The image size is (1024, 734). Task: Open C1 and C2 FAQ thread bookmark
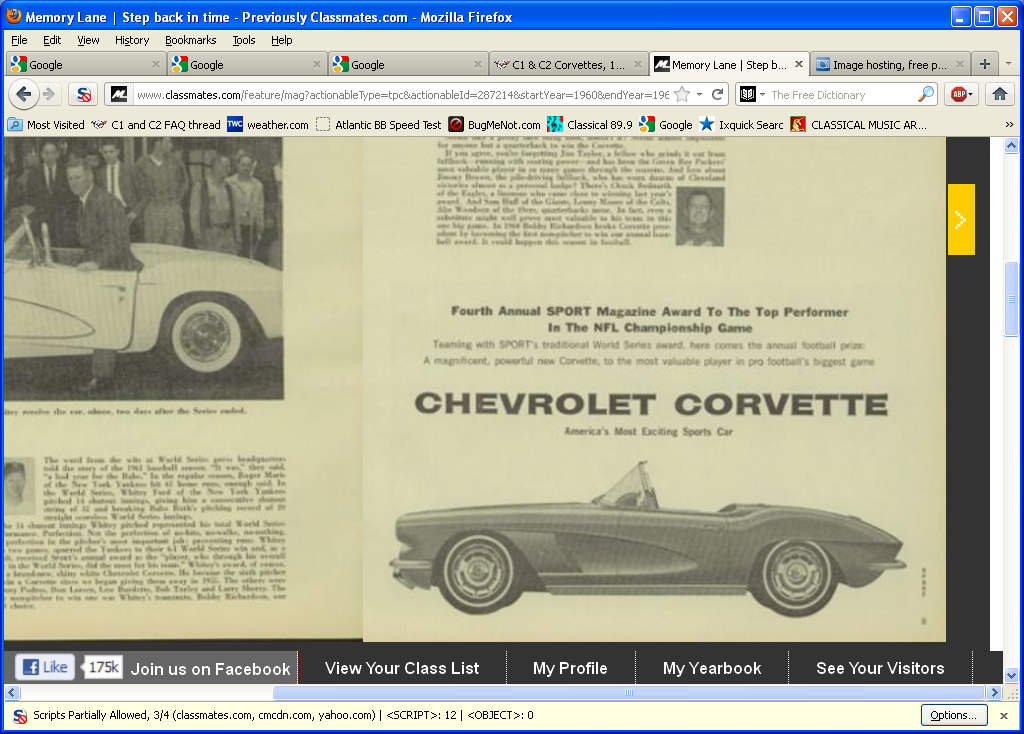[x=157, y=125]
